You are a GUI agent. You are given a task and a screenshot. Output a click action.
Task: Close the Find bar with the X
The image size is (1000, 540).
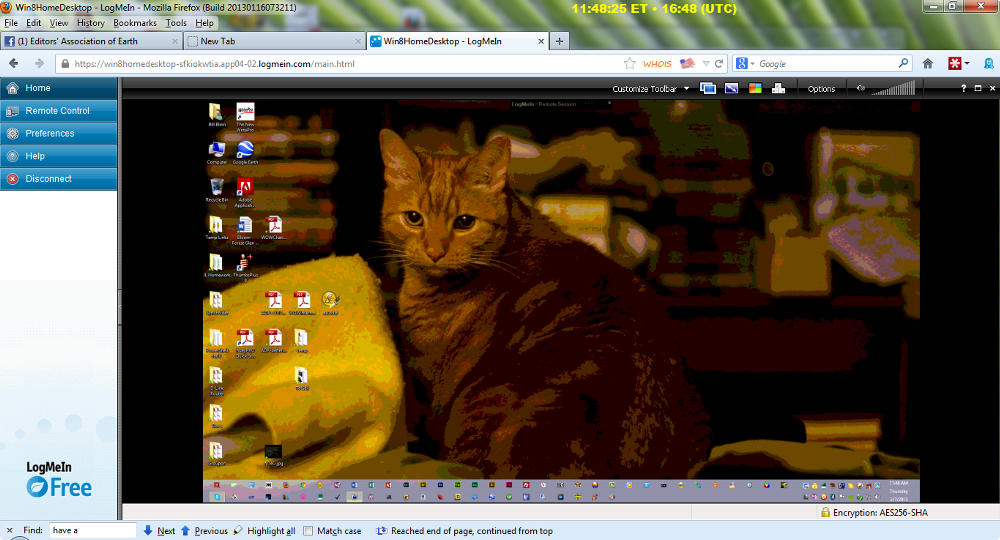tap(9, 530)
